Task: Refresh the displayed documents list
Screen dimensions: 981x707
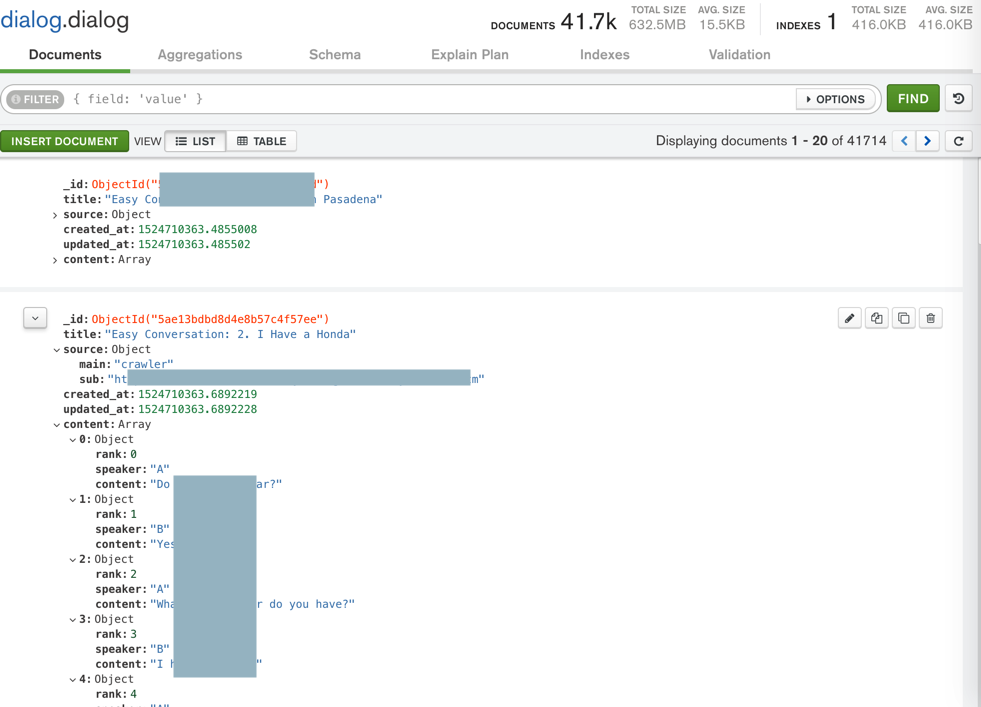Action: click(959, 141)
